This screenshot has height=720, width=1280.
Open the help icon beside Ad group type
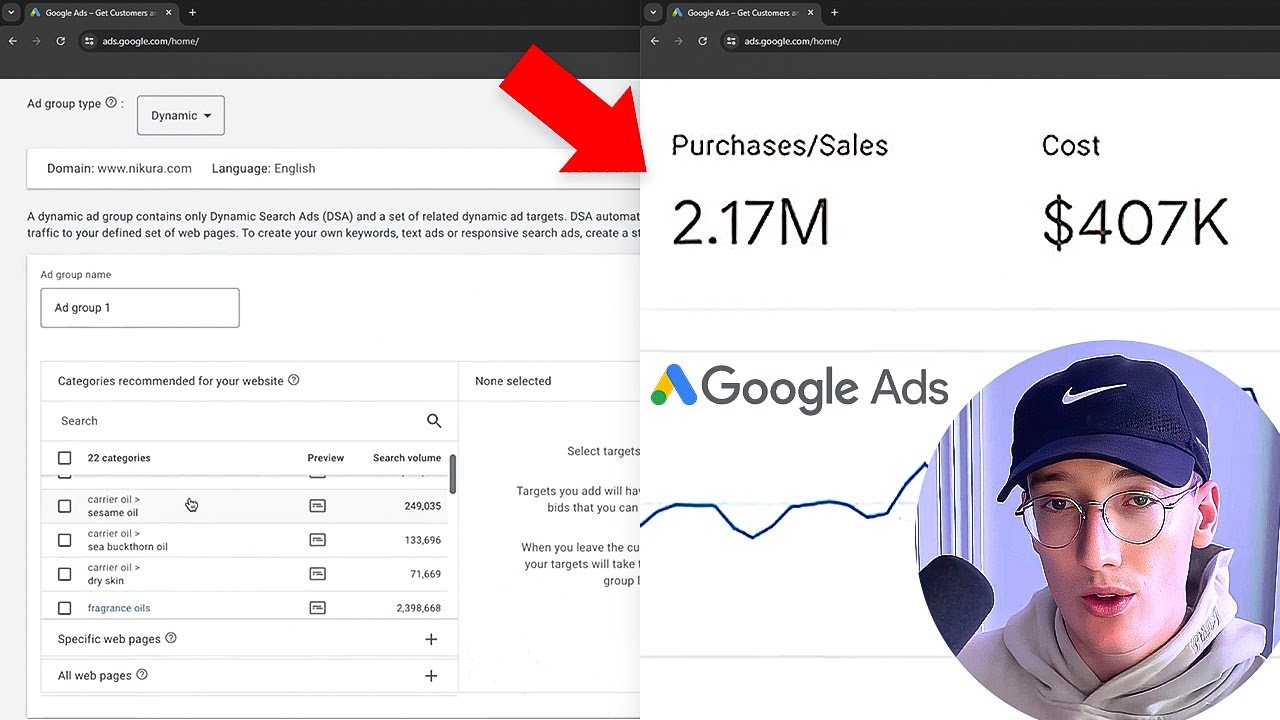click(111, 103)
